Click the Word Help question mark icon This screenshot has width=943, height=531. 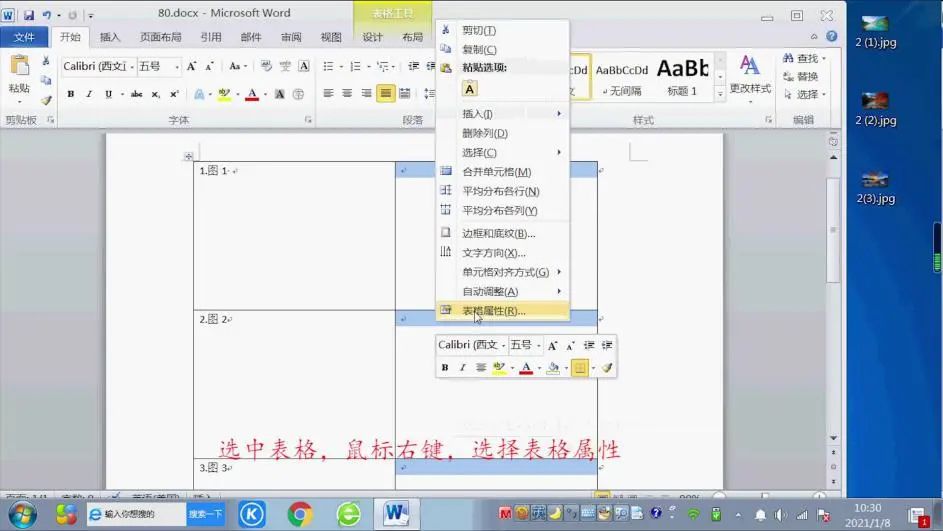pyautogui.click(x=832, y=36)
